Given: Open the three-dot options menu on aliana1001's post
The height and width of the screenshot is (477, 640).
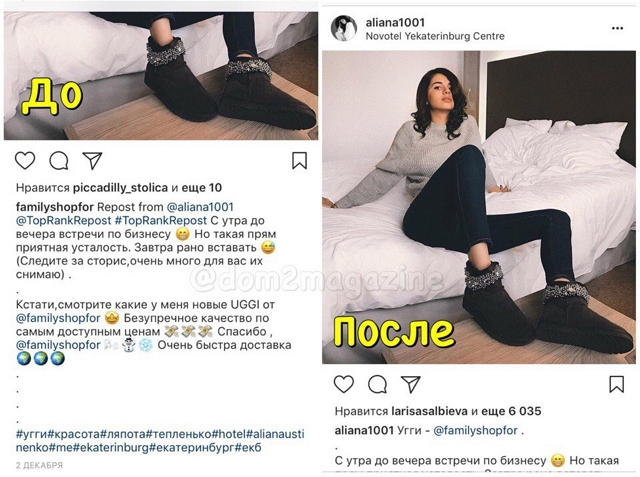Looking at the screenshot, I should (x=618, y=28).
